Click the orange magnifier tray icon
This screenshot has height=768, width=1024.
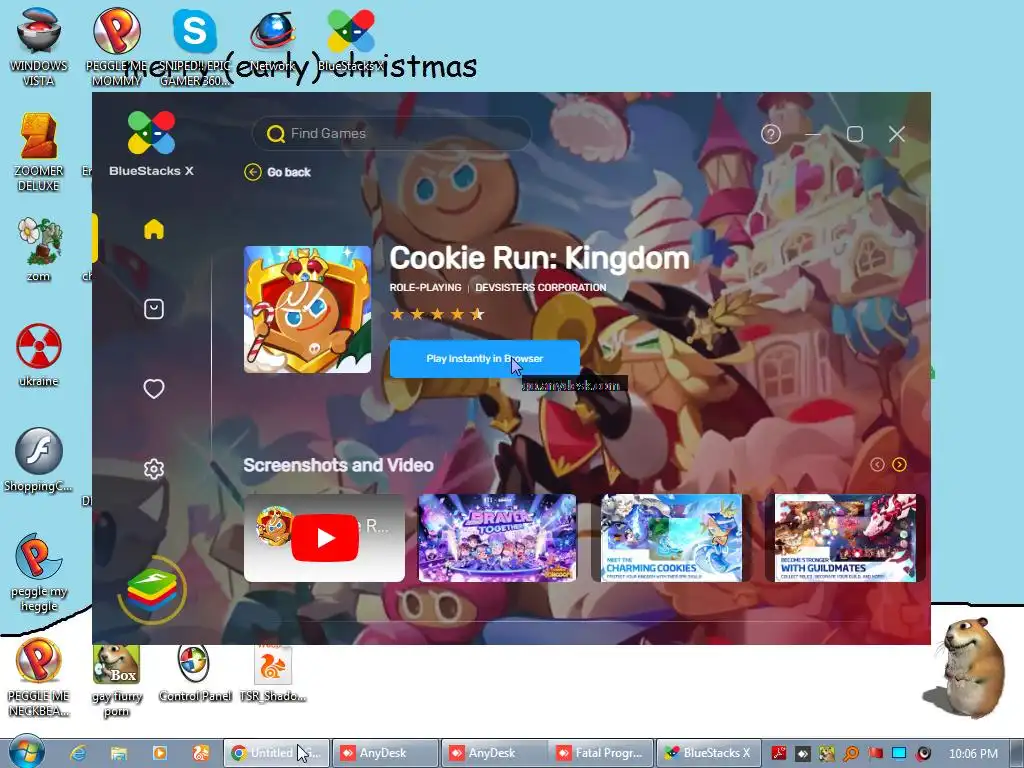click(x=851, y=753)
